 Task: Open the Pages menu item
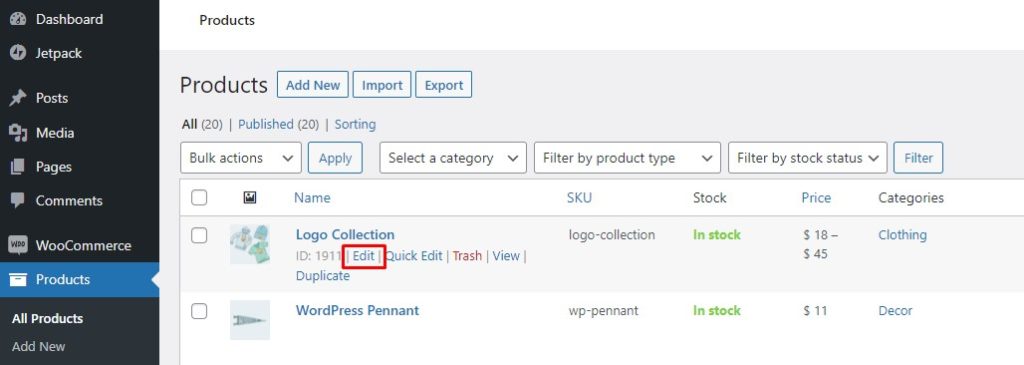54,167
